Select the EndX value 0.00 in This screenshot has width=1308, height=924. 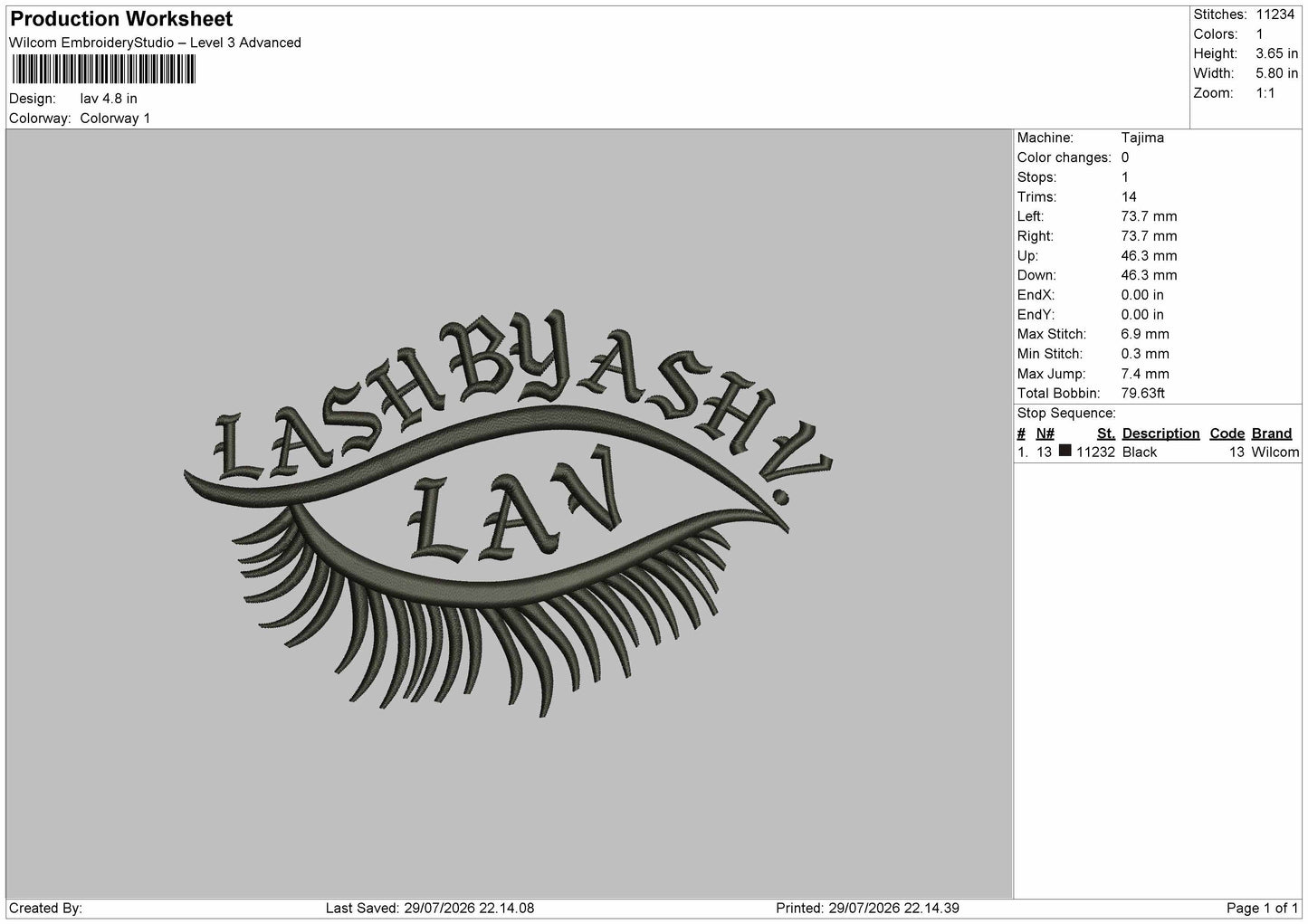pos(1142,295)
